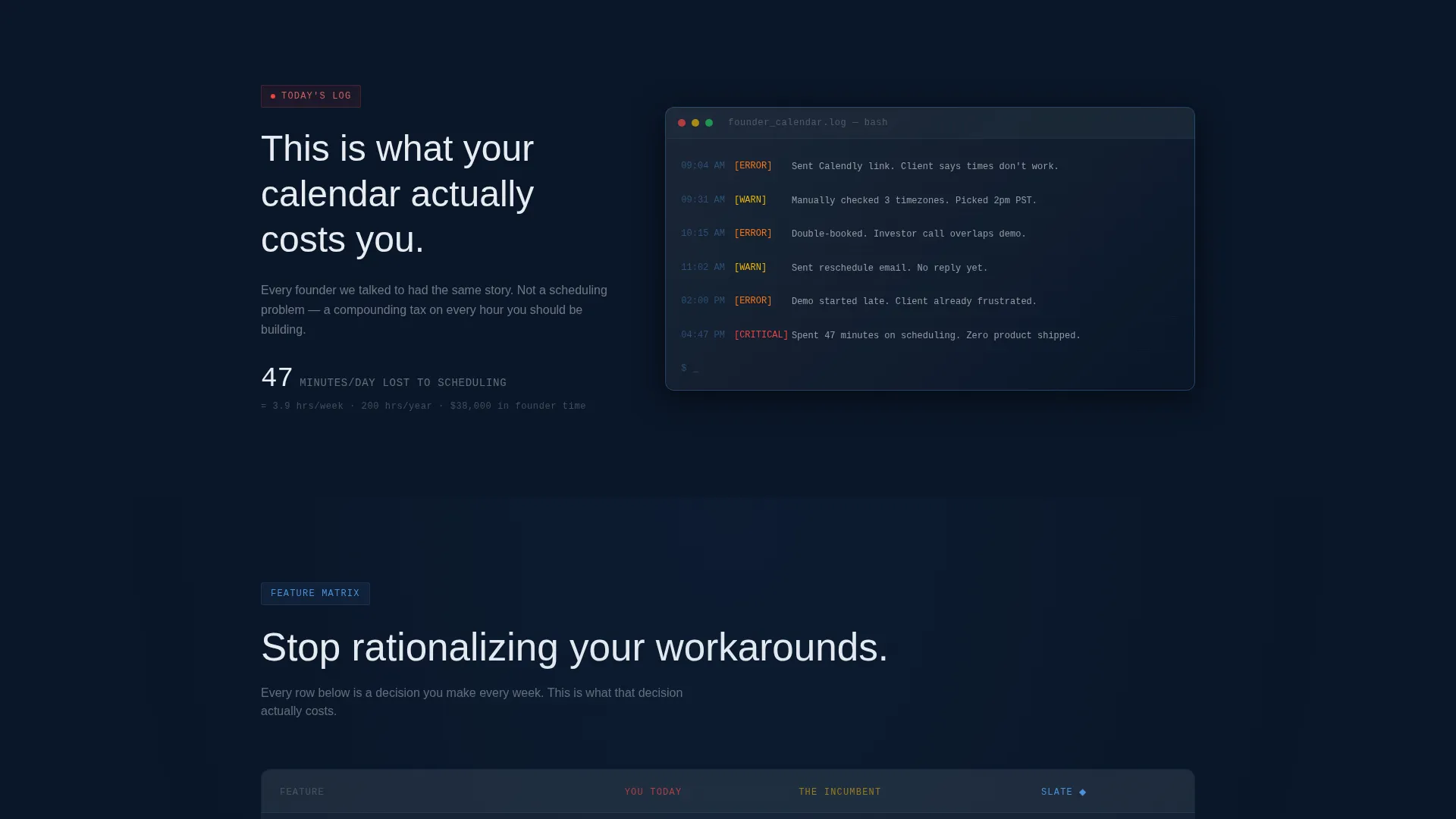The width and height of the screenshot is (1456, 819).
Task: Click paragraph starting 'Every row below is a decision'
Action: (472, 702)
